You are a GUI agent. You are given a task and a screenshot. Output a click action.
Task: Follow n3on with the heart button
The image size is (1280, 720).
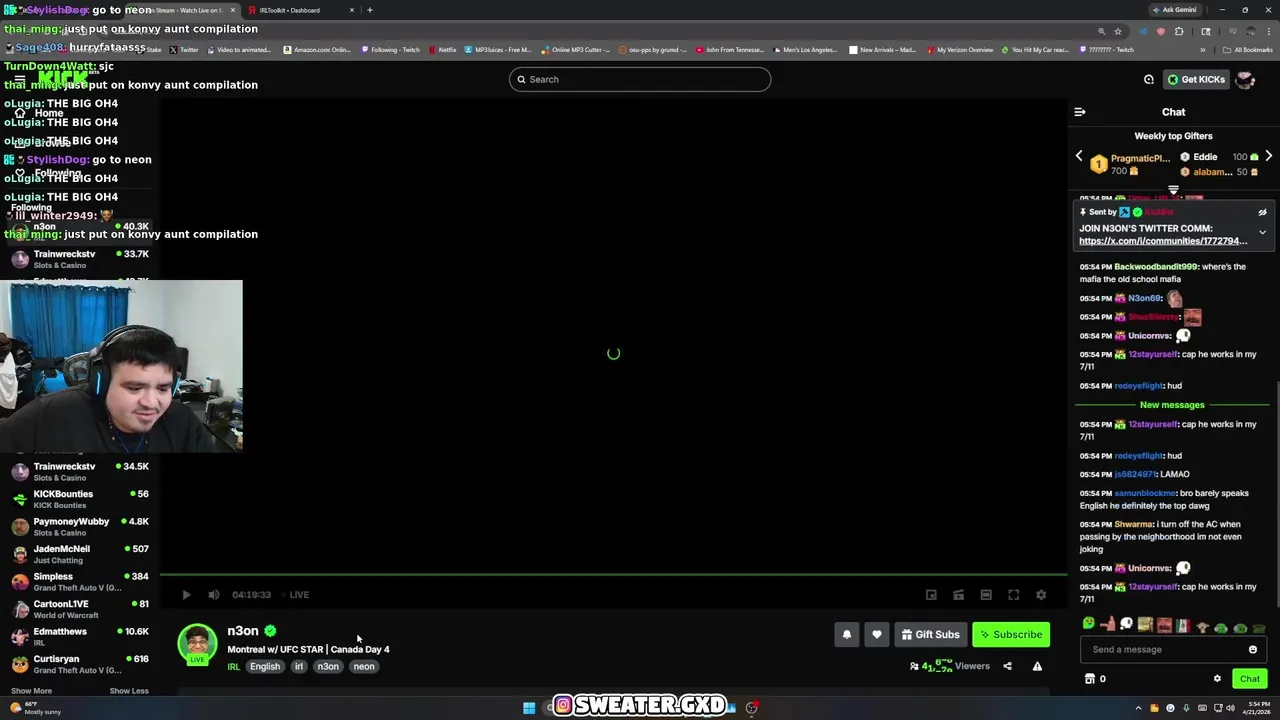[x=877, y=634]
